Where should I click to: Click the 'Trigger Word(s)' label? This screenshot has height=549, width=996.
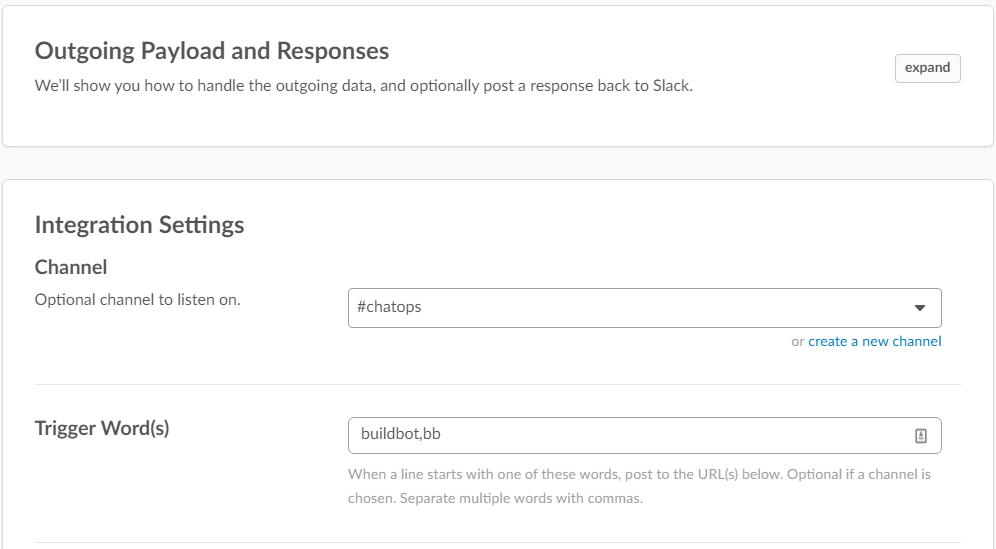[102, 428]
